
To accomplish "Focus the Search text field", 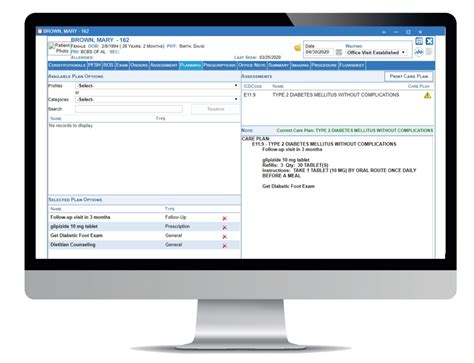I will pyautogui.click(x=129, y=109).
